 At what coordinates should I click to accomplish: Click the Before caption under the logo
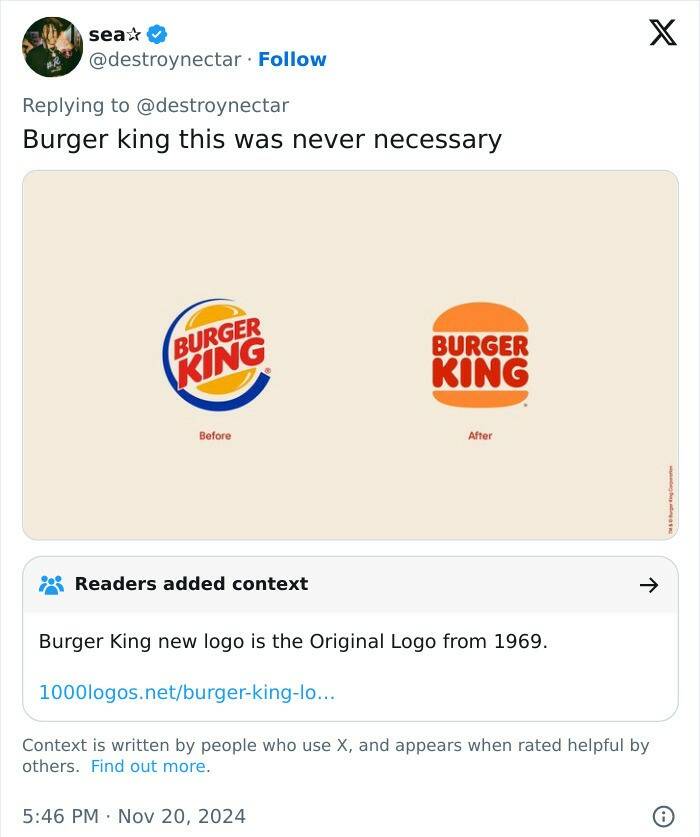[x=215, y=436]
